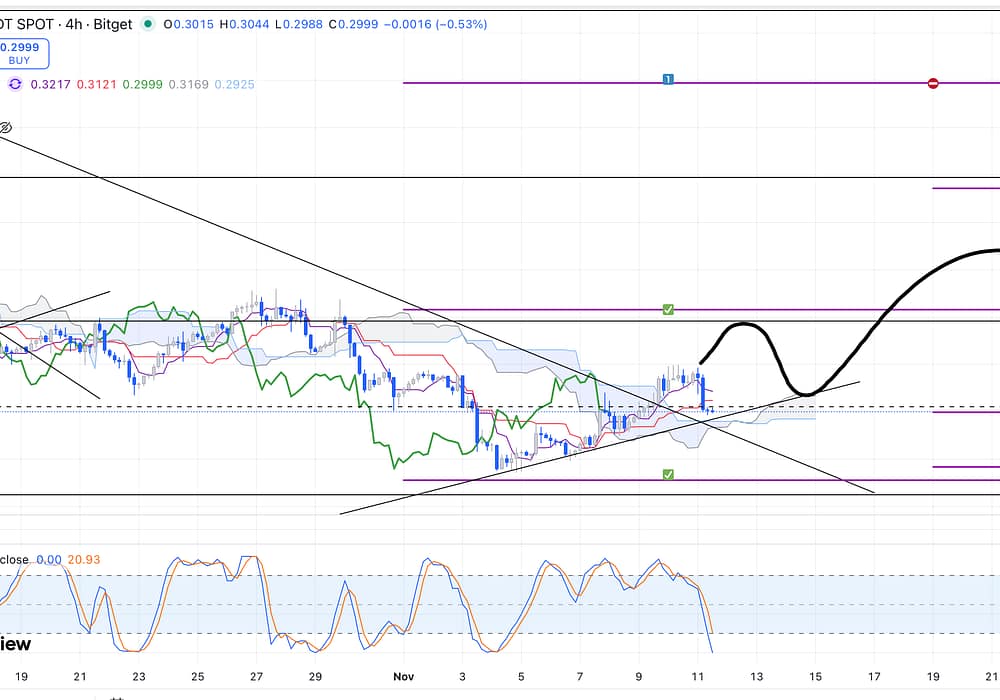Screen dimensions: 1000x700
Task: Click the stochastic value 20.93 in indicator legend
Action: coord(83,559)
